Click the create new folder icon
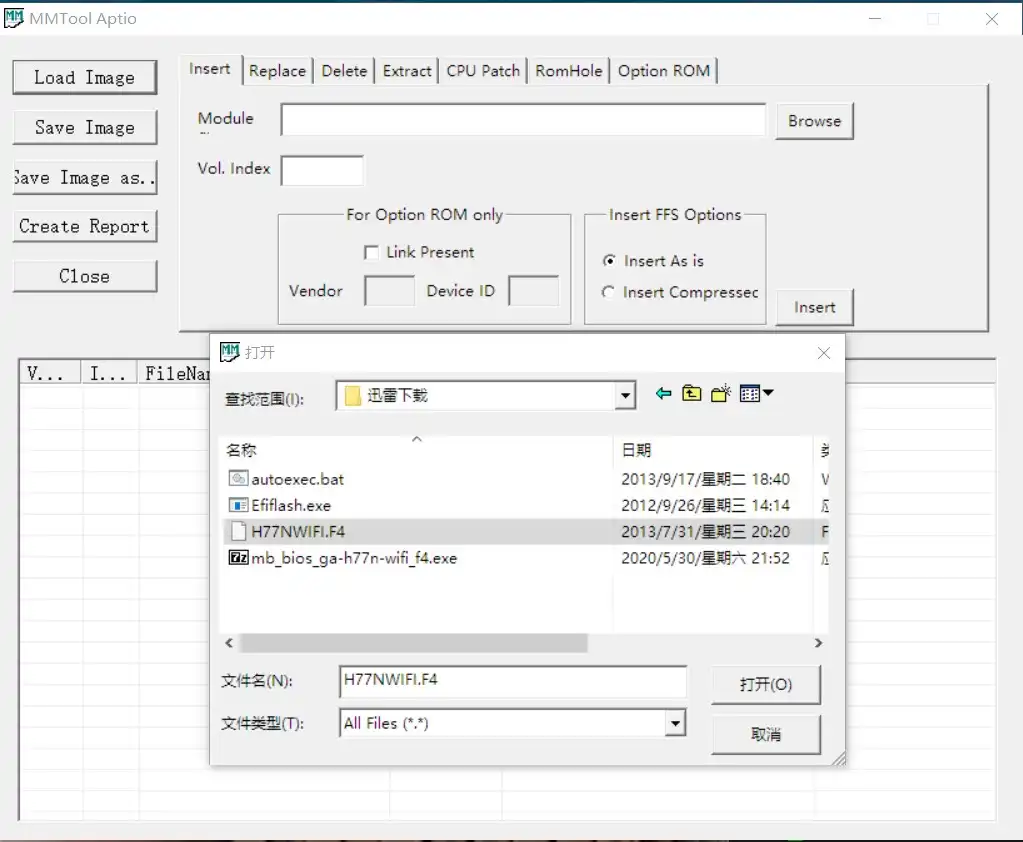Screen dimensions: 1023x842 coord(719,393)
